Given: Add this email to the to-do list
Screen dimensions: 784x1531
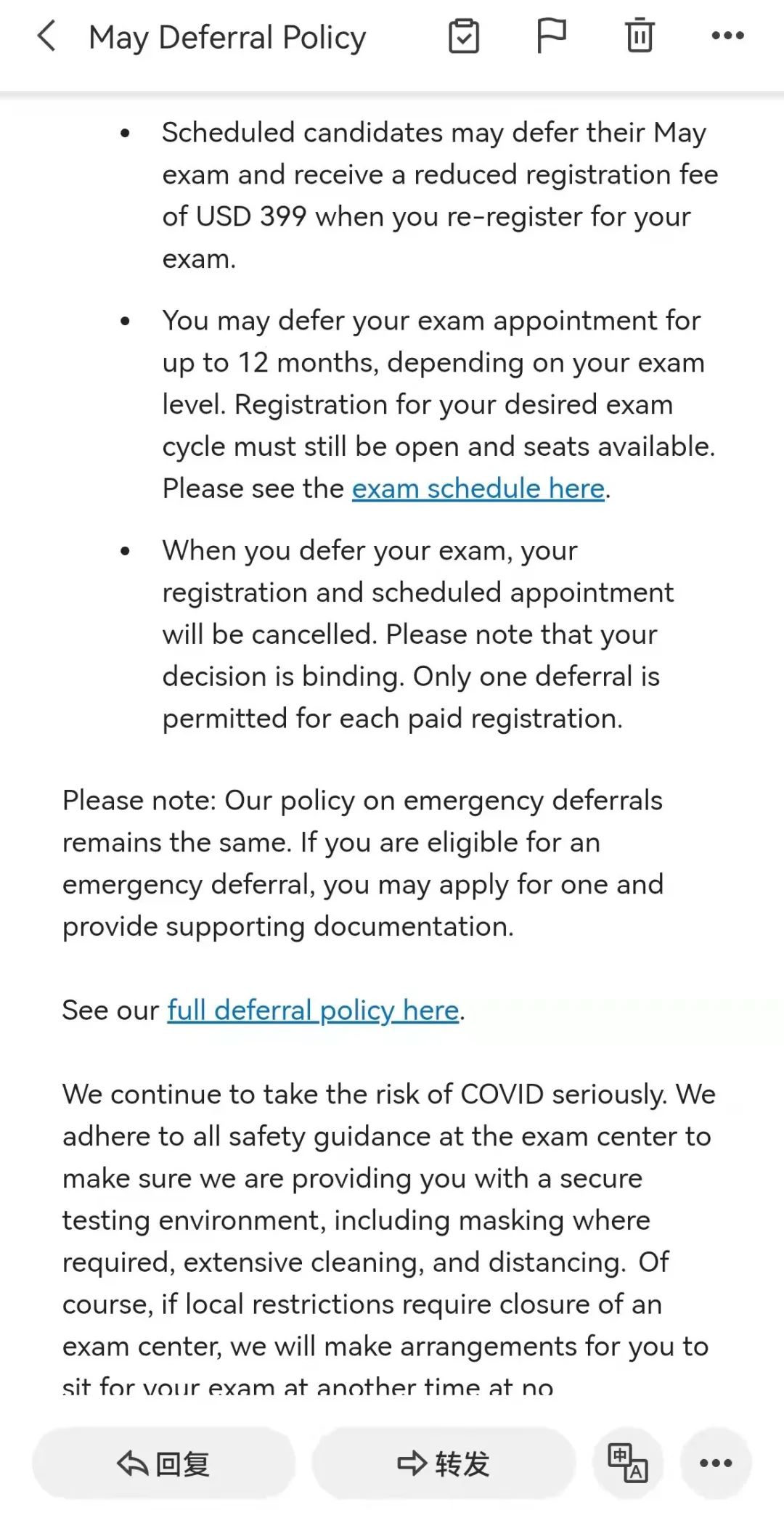Looking at the screenshot, I should [x=464, y=36].
